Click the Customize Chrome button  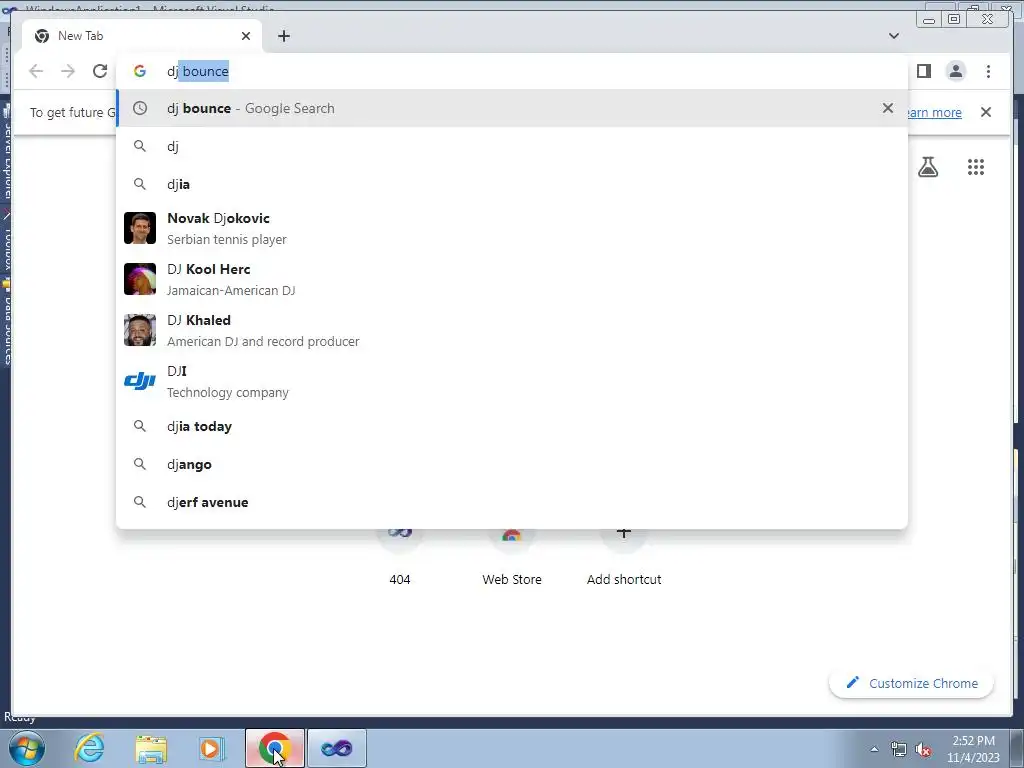pyautogui.click(x=912, y=683)
